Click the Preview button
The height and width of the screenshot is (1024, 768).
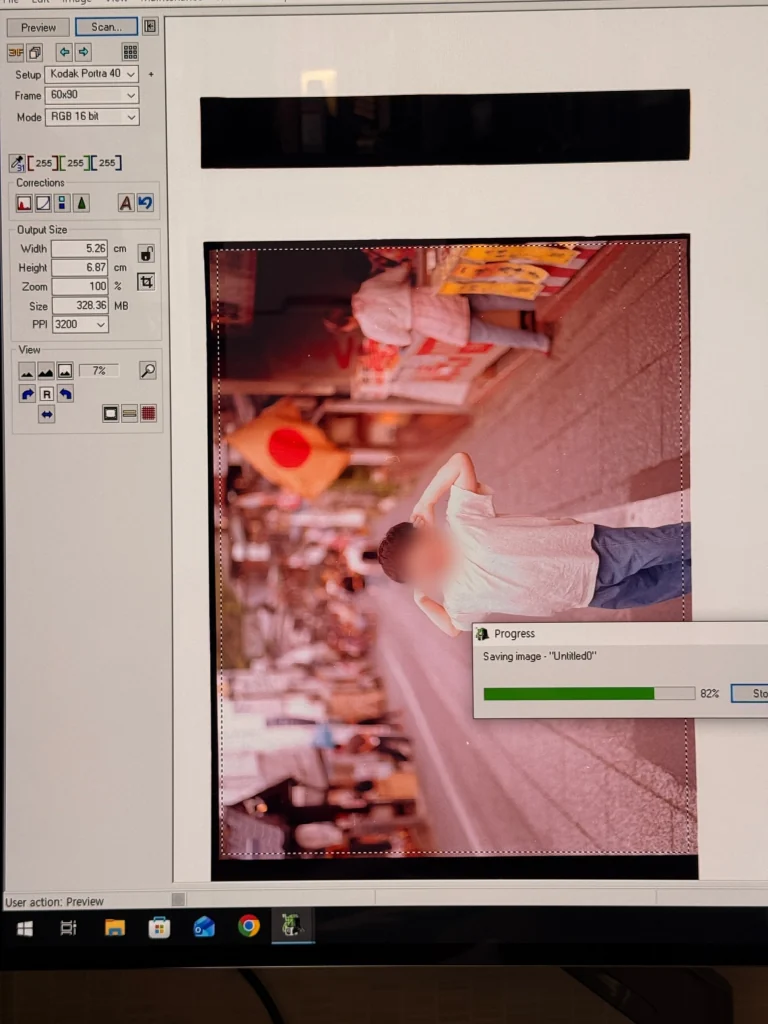tap(38, 27)
